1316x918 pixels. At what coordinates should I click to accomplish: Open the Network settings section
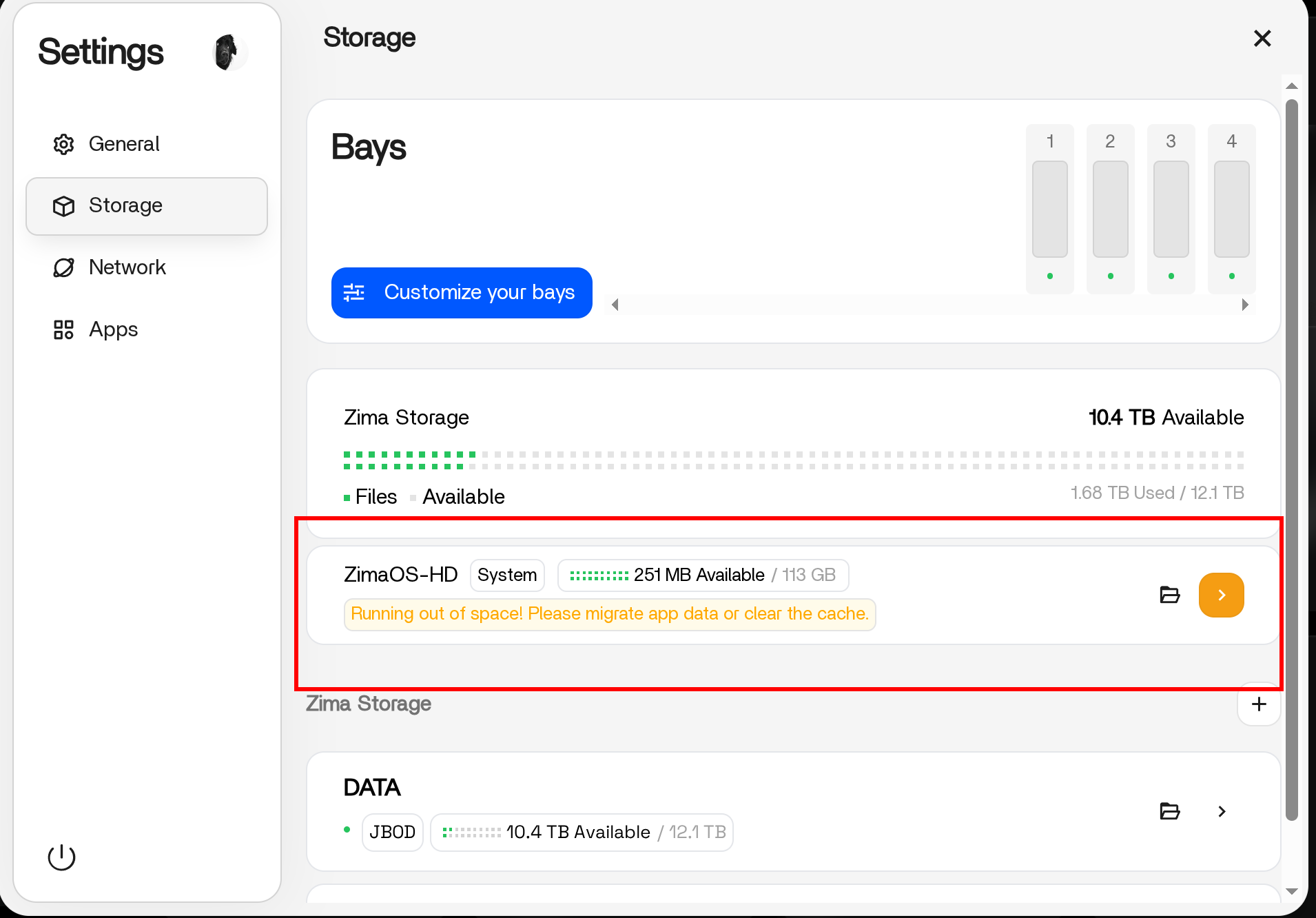click(127, 267)
